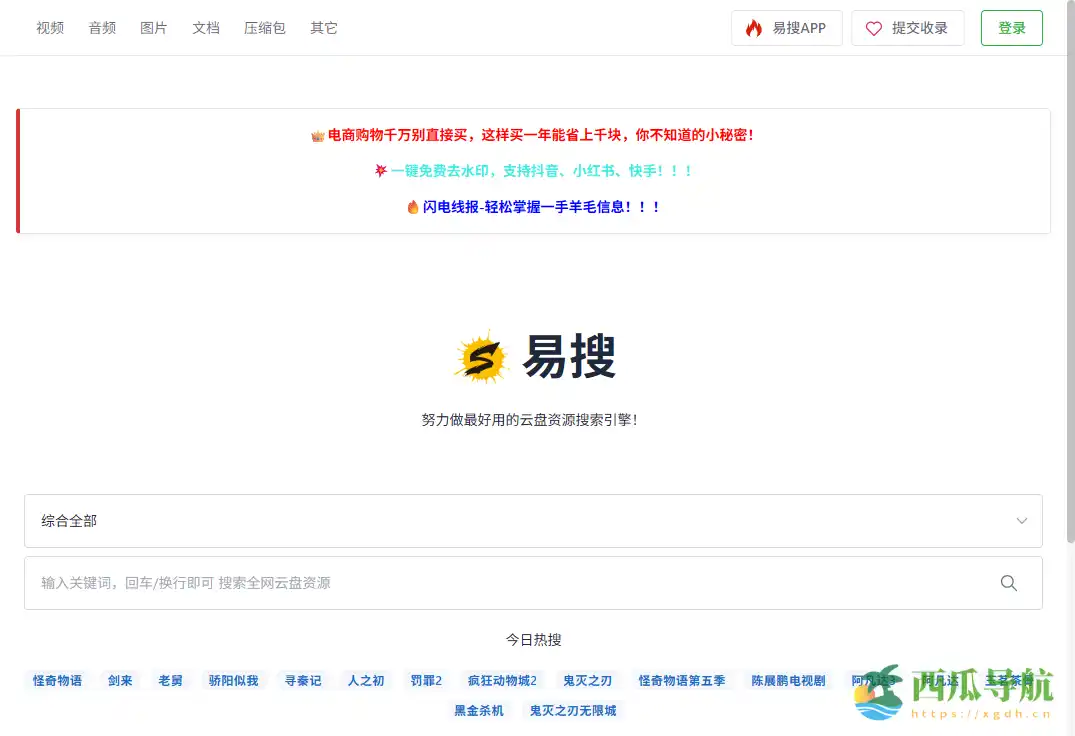The width and height of the screenshot is (1075, 736).
Task: Click the 鬼灭之刃 hot search tag
Action: click(586, 680)
